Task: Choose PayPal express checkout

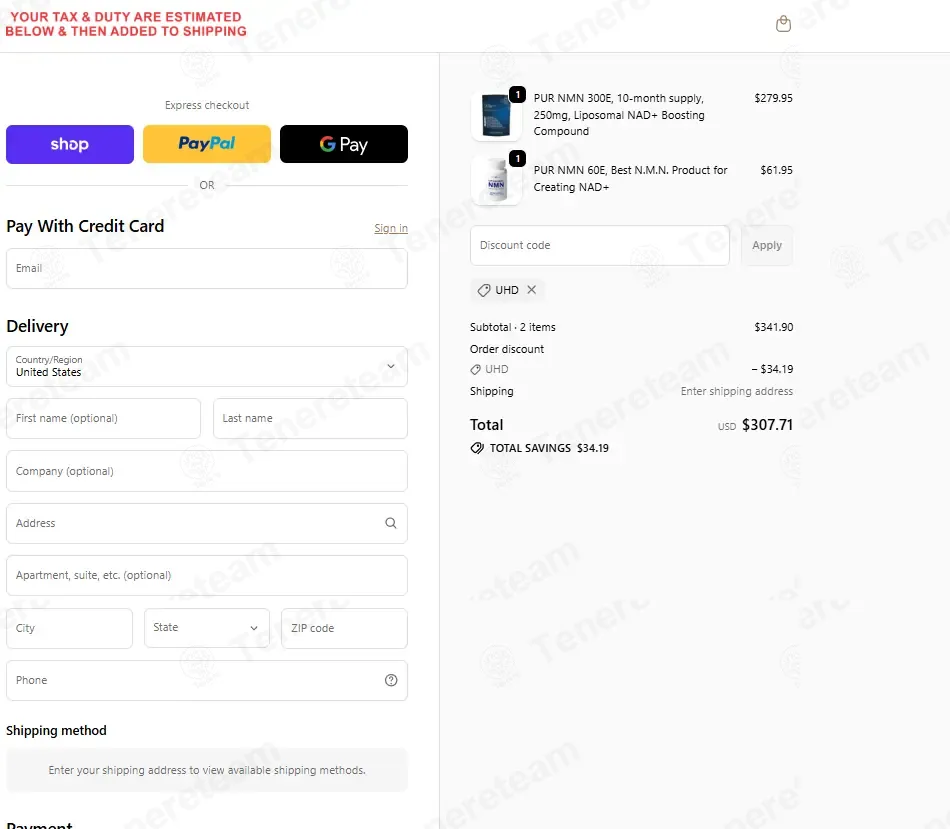Action: coord(207,144)
